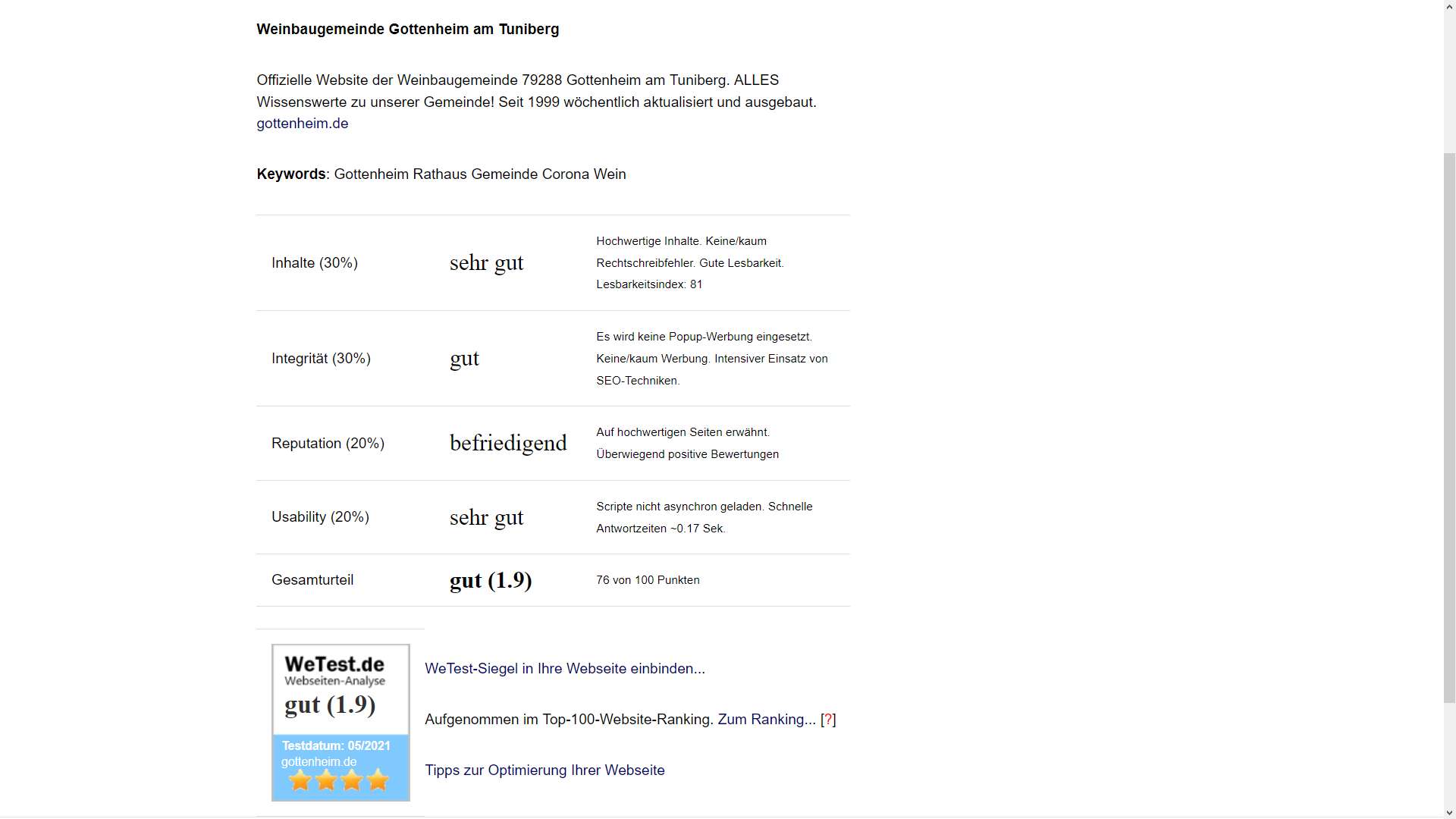Click the bold 'gut (1.9)' Gesamturteil score
The height and width of the screenshot is (819, 1456).
coord(491,581)
